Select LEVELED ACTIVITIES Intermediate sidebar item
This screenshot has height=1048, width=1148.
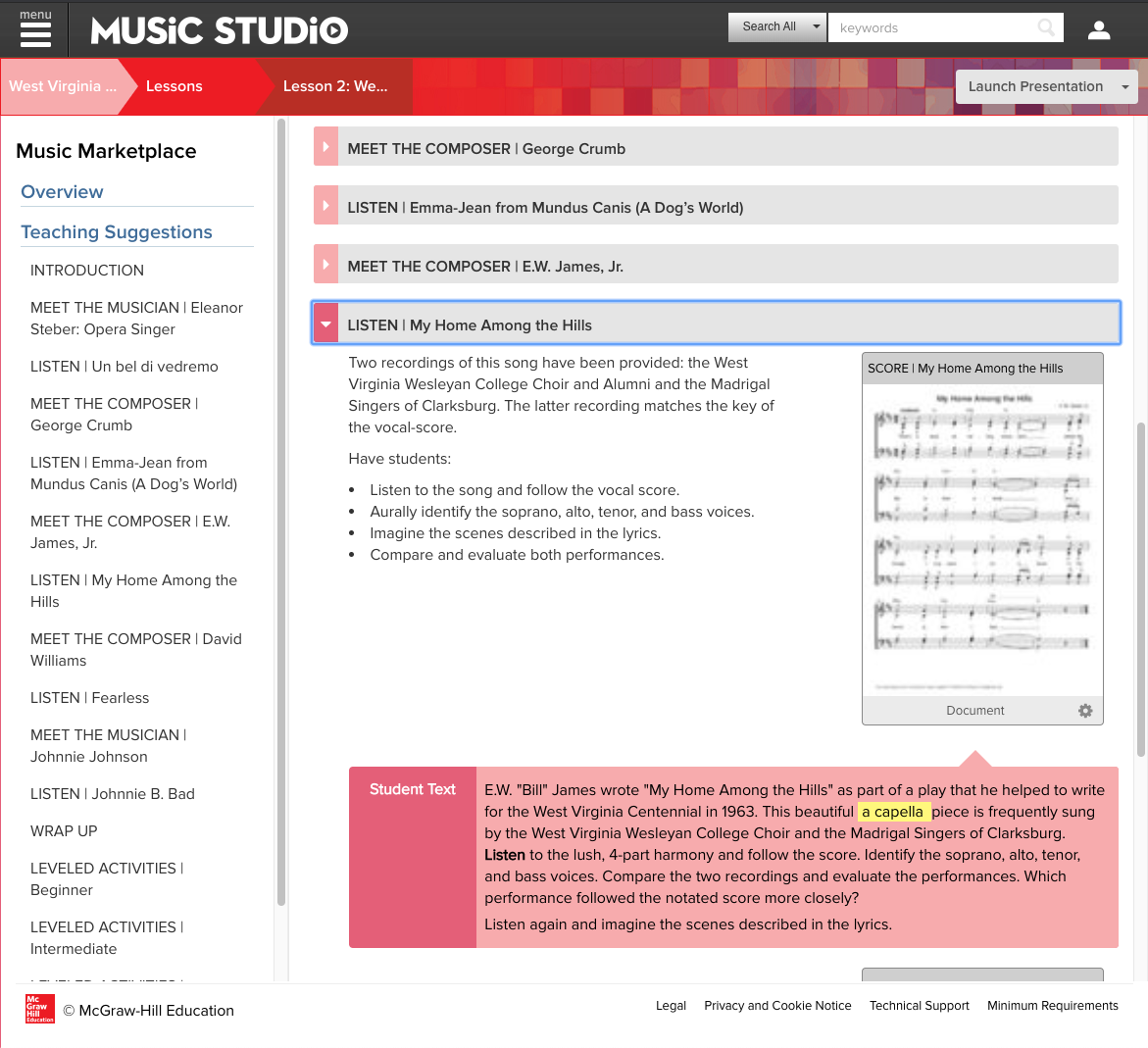tap(107, 937)
